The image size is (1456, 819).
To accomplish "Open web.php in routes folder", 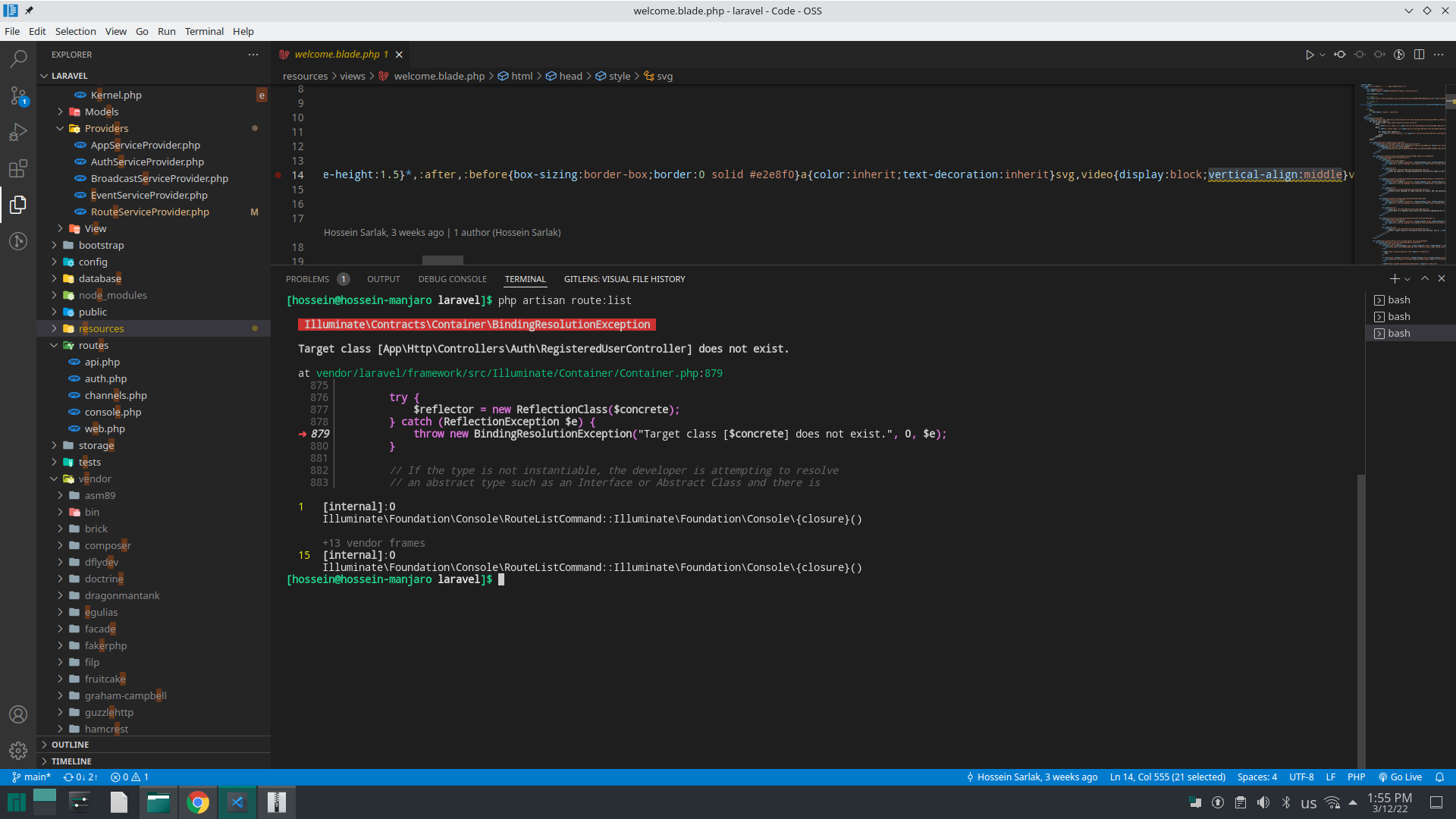I will [x=105, y=428].
